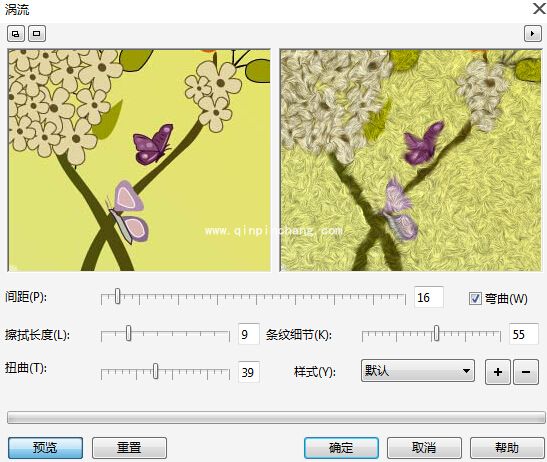Click the 条纹细节(K): label
Image resolution: width=547 pixels, height=462 pixels.
pyautogui.click(x=299, y=335)
